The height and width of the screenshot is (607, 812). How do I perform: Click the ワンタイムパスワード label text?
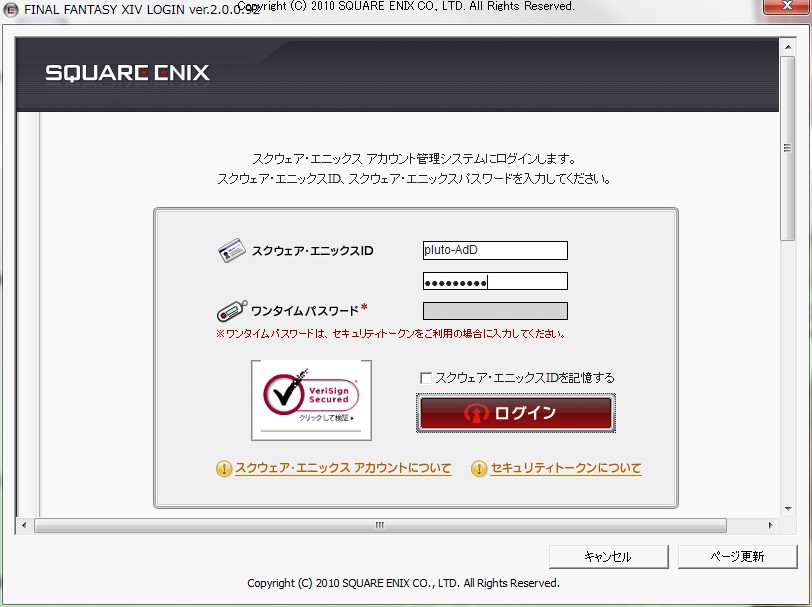tap(304, 311)
